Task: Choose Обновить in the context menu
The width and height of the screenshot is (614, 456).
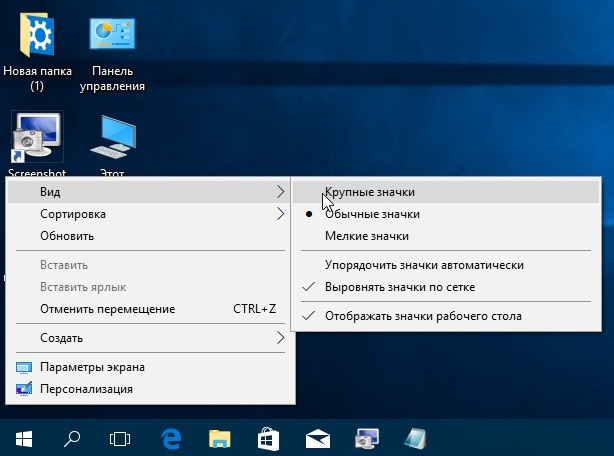Action: [150, 236]
